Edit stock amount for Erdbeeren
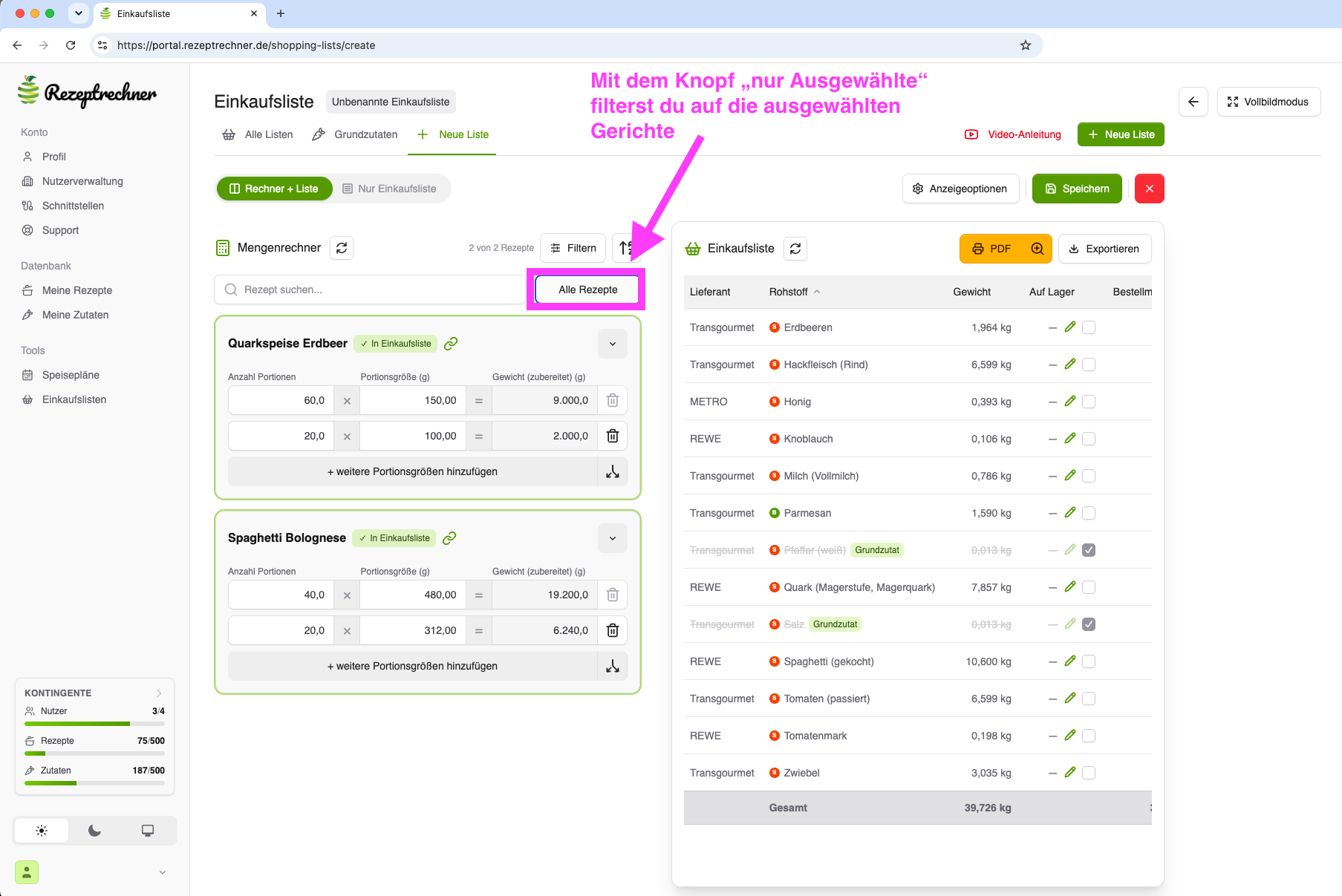This screenshot has height=896, width=1342. click(x=1070, y=327)
